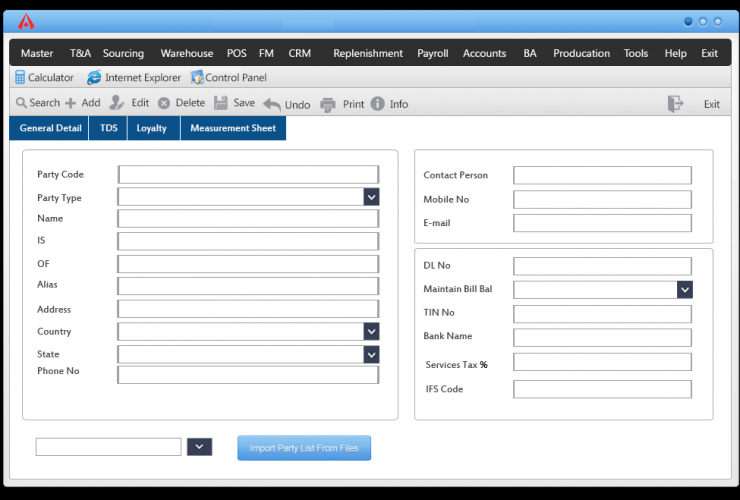Open the Sourcing menu
The height and width of the screenshot is (500, 740).
pyautogui.click(x=123, y=53)
